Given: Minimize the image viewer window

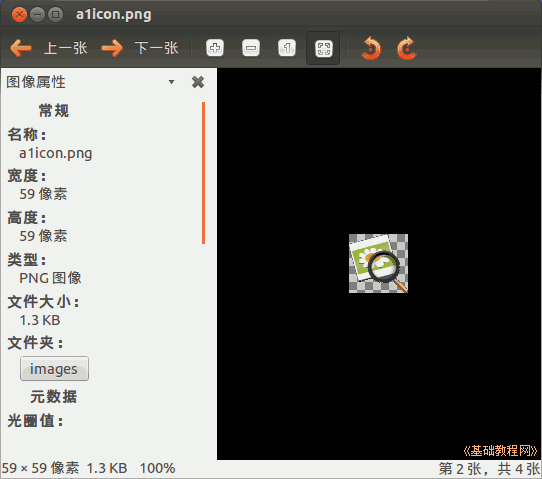Looking at the screenshot, I should tap(37, 15).
